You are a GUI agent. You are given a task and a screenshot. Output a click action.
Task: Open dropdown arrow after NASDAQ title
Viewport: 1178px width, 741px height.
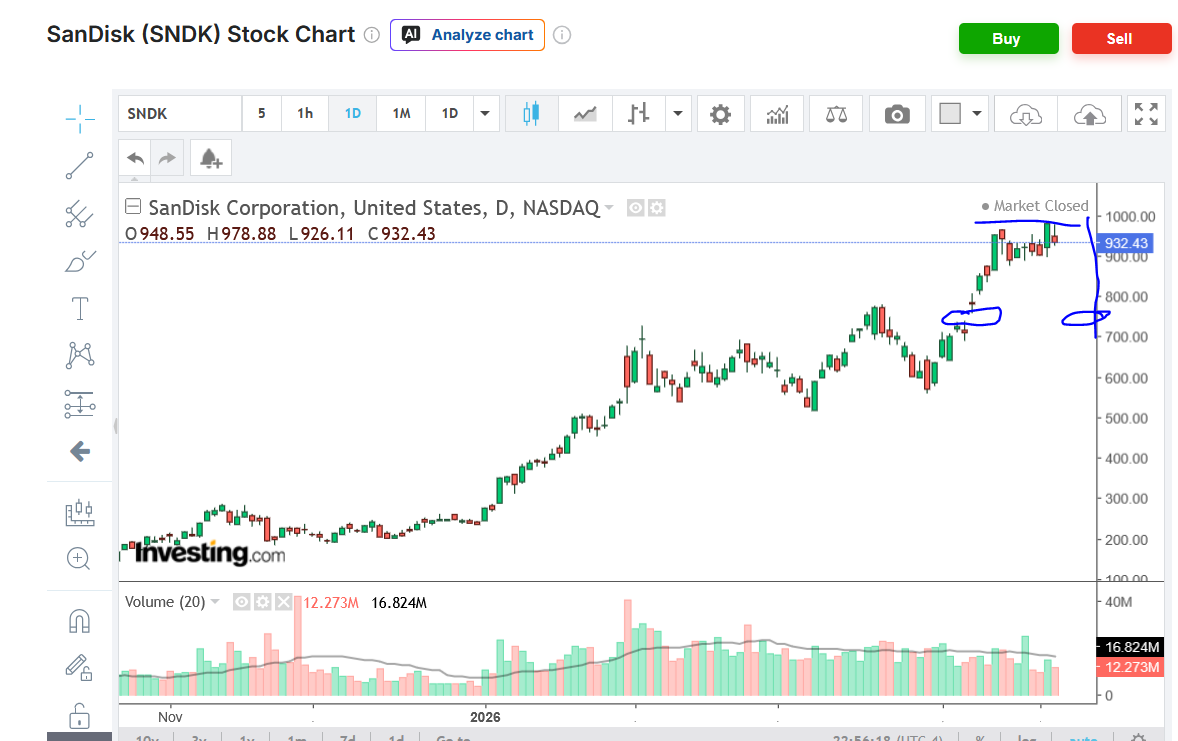[609, 207]
